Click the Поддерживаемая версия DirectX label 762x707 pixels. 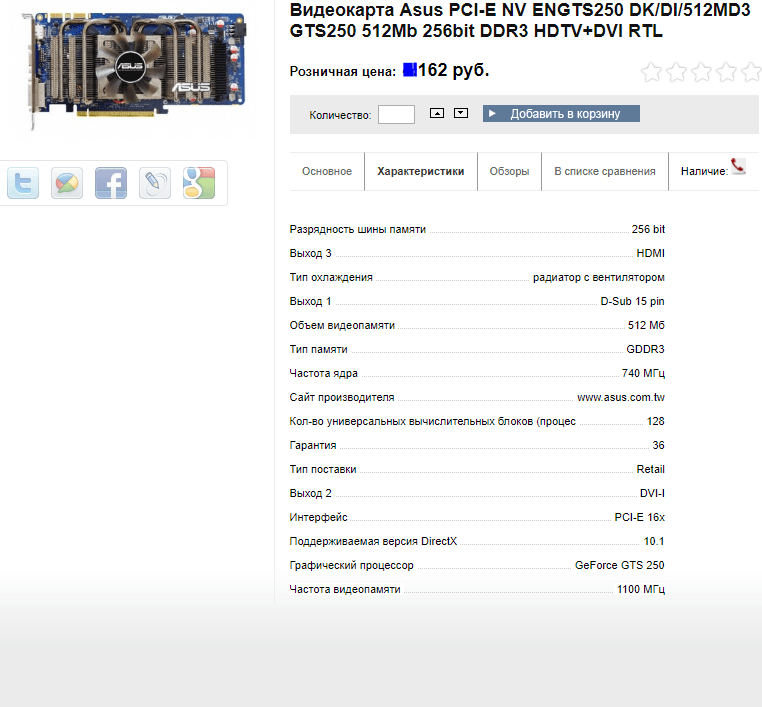click(373, 541)
